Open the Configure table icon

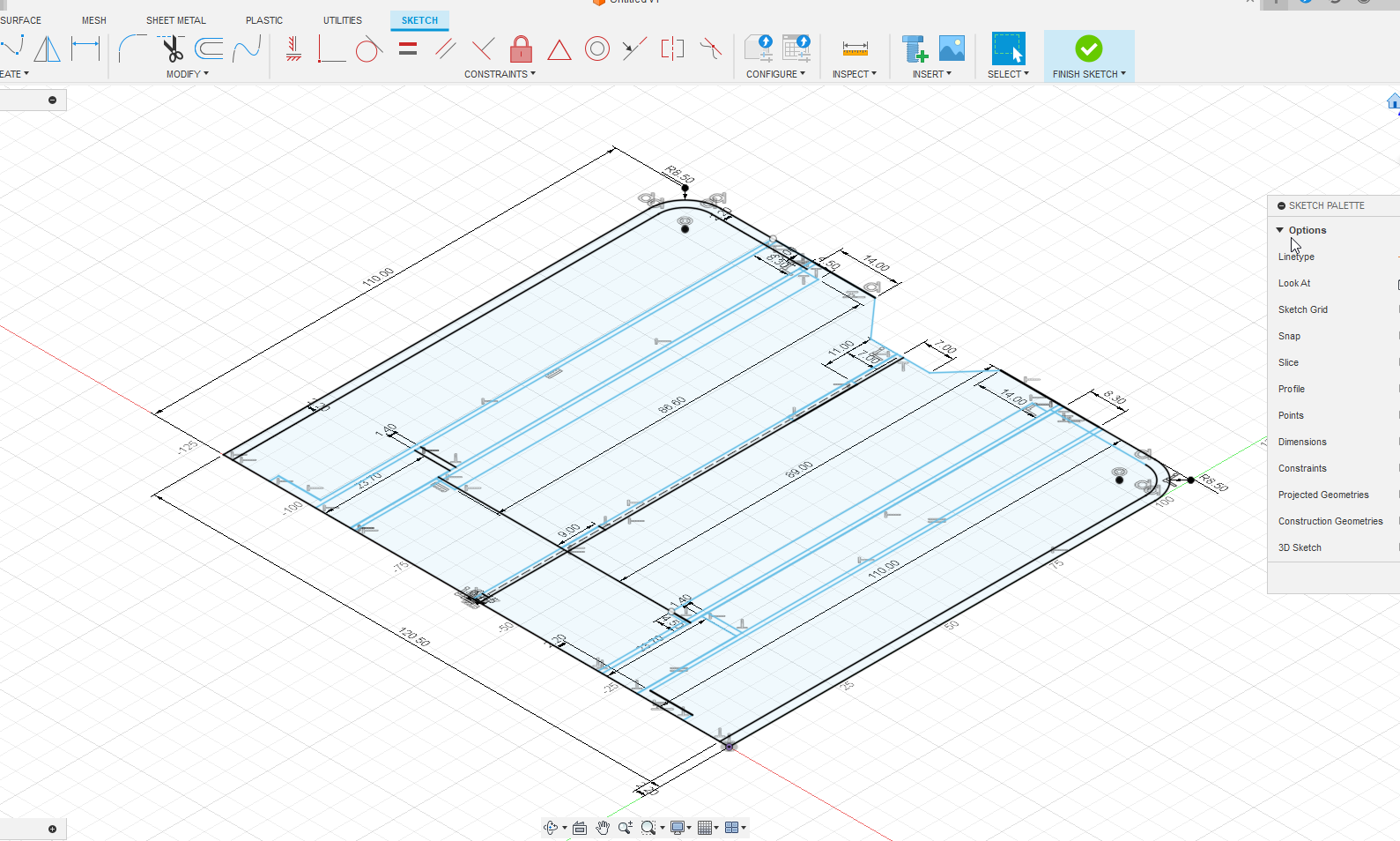tap(796, 48)
